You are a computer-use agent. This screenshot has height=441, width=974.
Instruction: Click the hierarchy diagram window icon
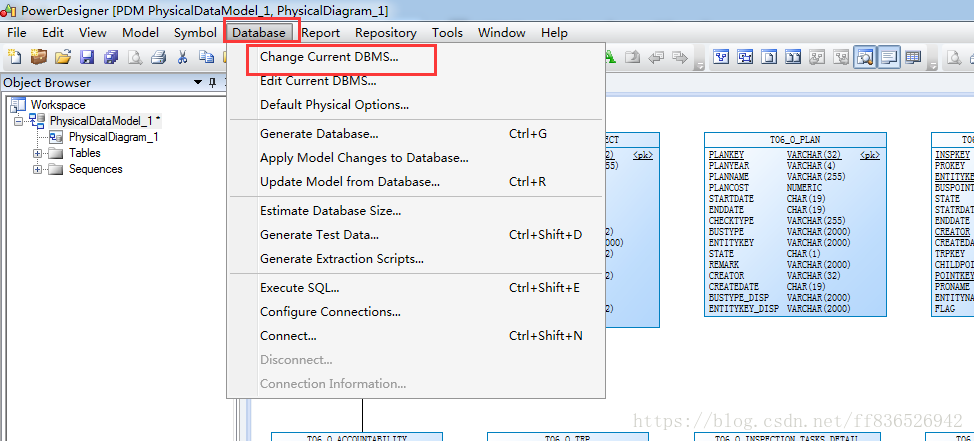click(x=721, y=57)
